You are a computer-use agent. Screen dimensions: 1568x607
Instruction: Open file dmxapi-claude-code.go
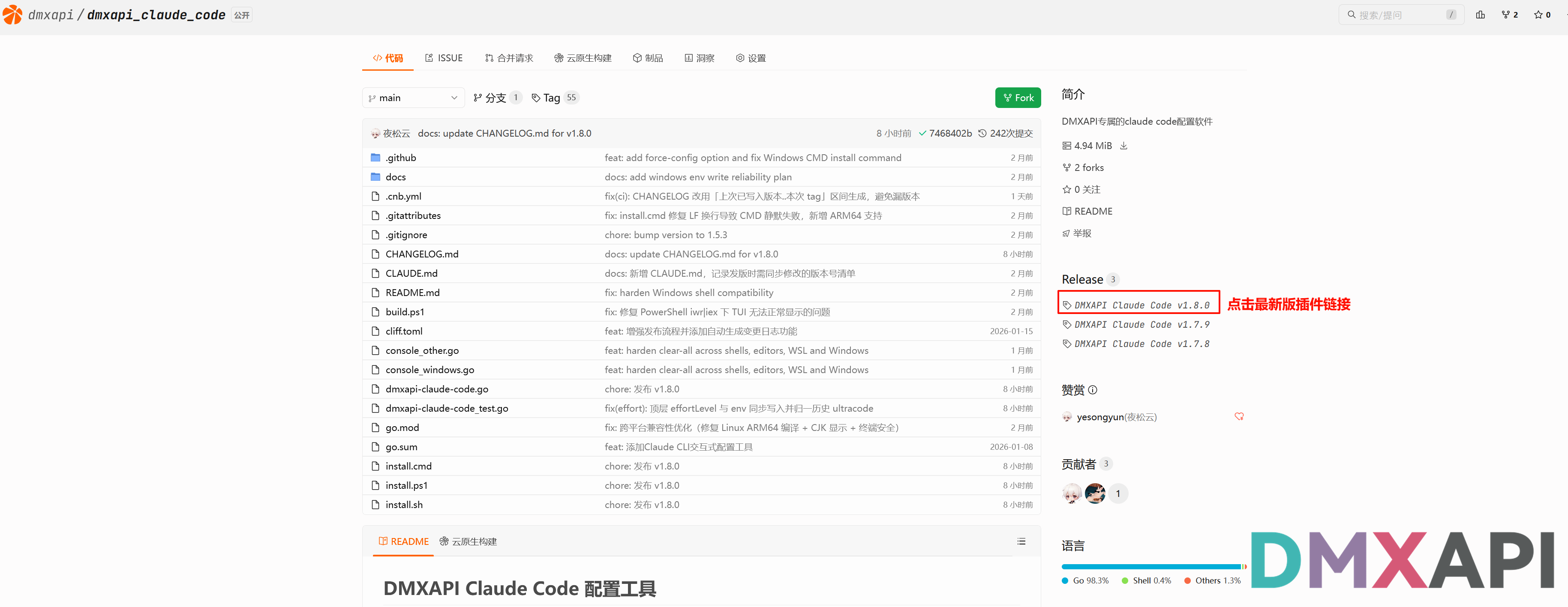(x=436, y=389)
